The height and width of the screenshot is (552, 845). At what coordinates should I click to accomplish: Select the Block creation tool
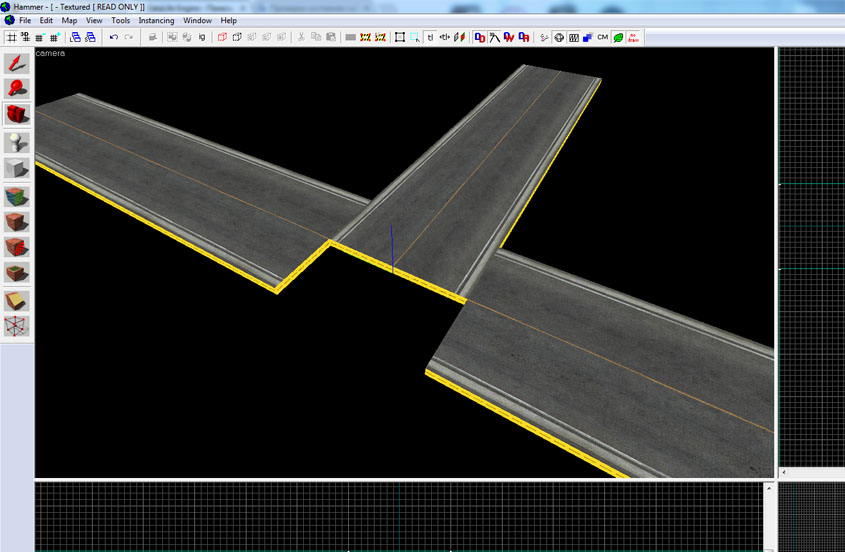point(17,168)
